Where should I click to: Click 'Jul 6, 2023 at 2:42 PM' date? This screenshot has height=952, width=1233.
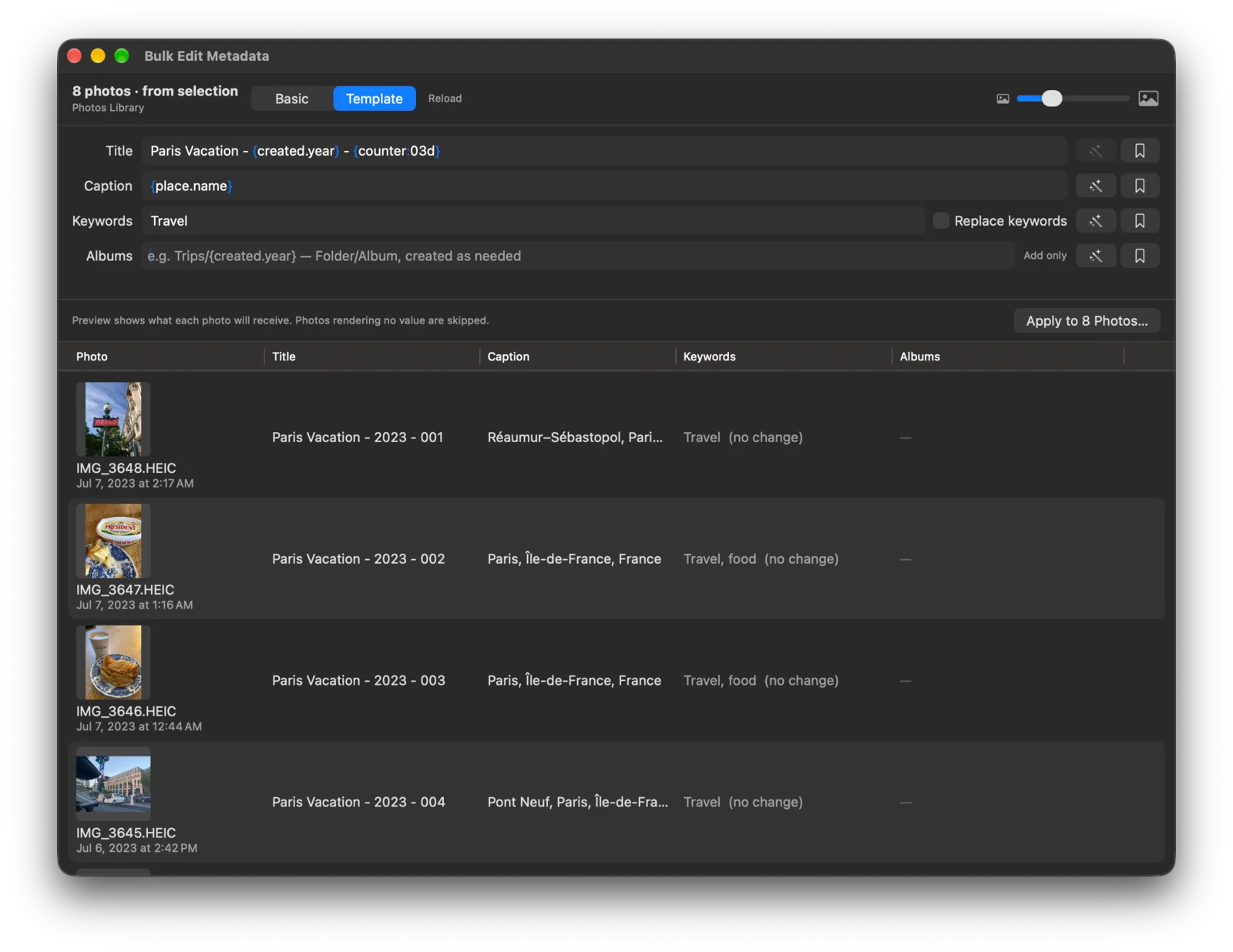(136, 848)
